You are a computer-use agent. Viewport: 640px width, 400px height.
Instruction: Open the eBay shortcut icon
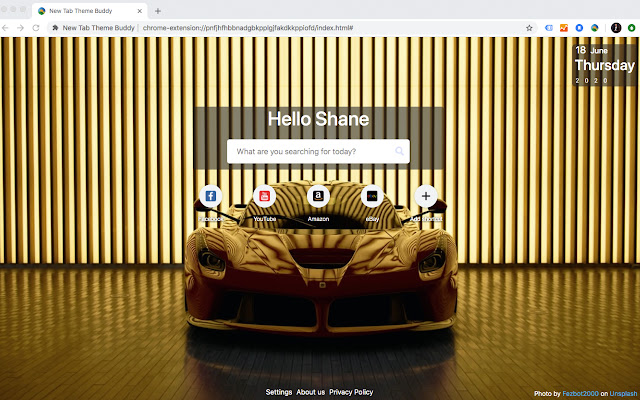click(x=372, y=196)
